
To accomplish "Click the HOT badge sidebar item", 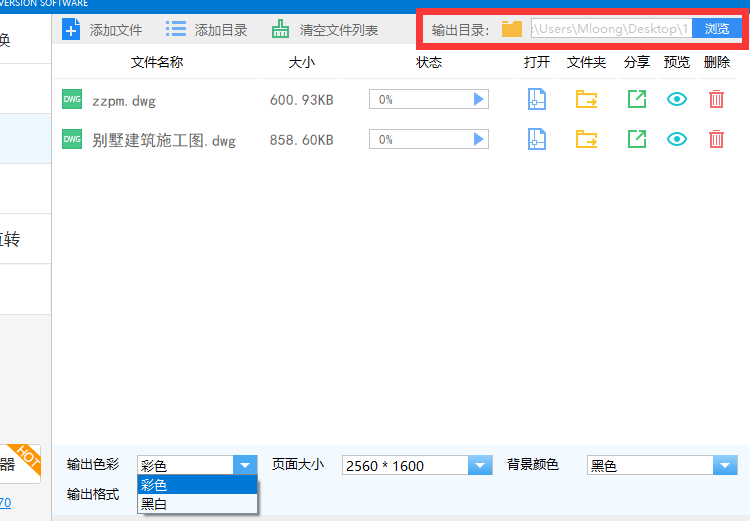I will tap(20, 464).
